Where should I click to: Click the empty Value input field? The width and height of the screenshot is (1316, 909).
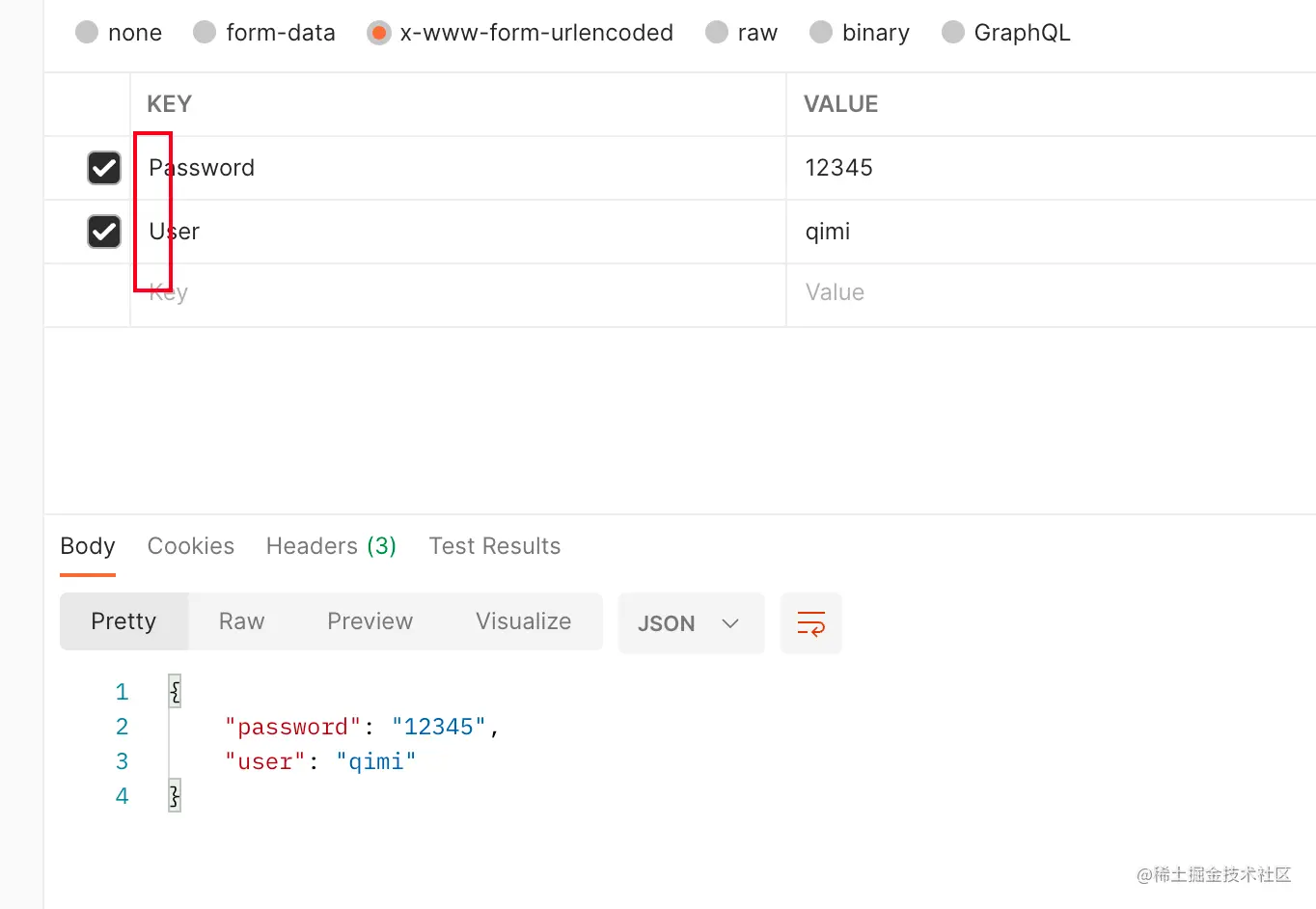(1052, 295)
